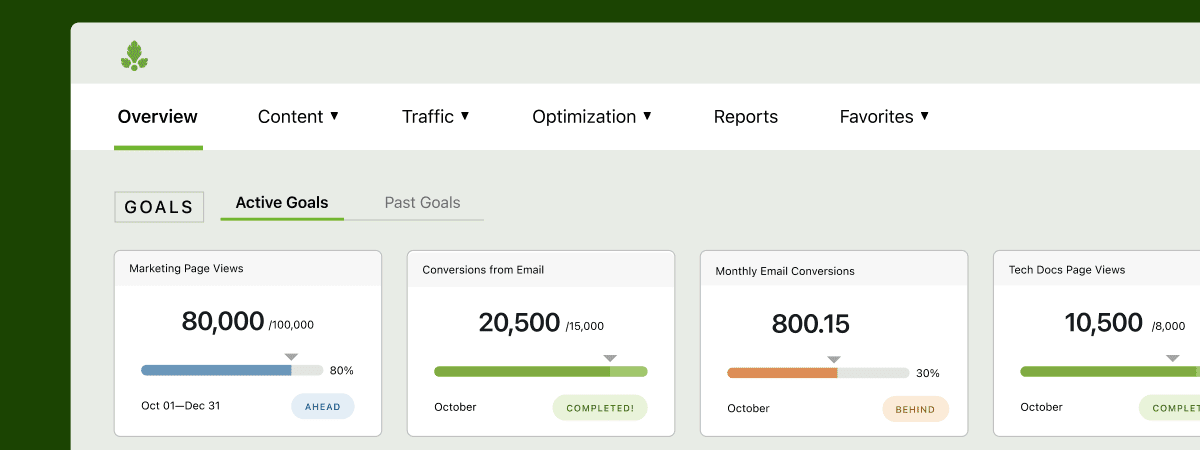Click the target marker above Marketing Page Views bar
The image size is (1200, 450).
click(291, 357)
